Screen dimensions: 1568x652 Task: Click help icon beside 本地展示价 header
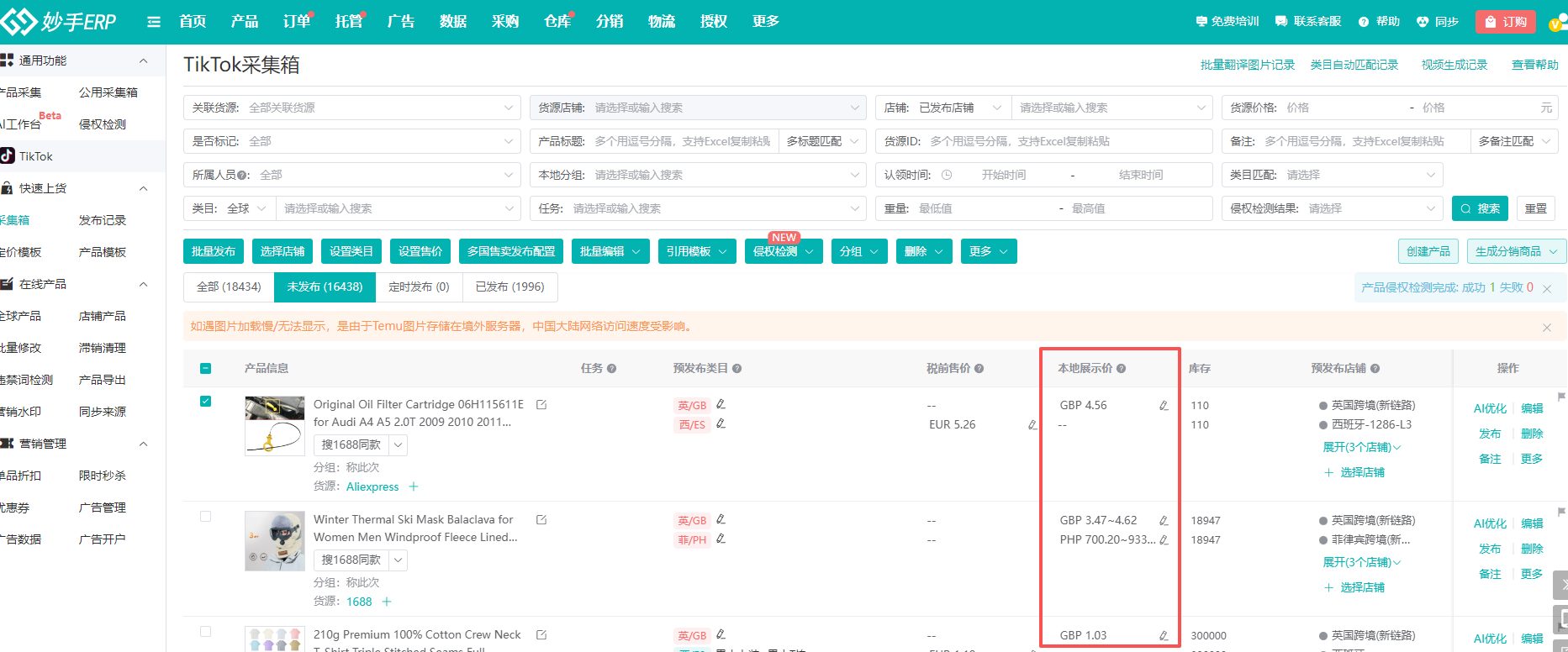pos(1122,369)
